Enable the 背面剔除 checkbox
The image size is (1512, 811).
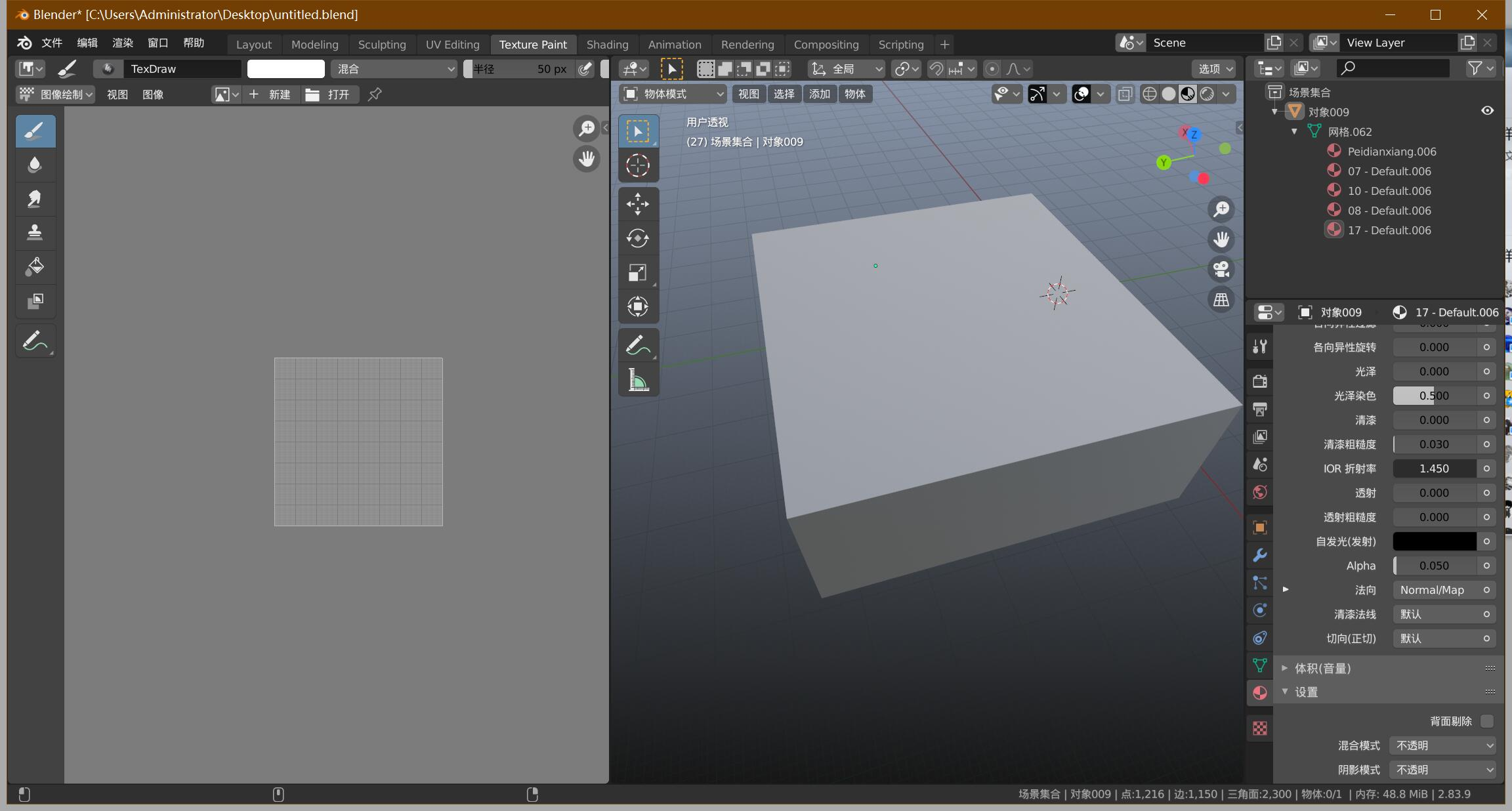pos(1487,721)
